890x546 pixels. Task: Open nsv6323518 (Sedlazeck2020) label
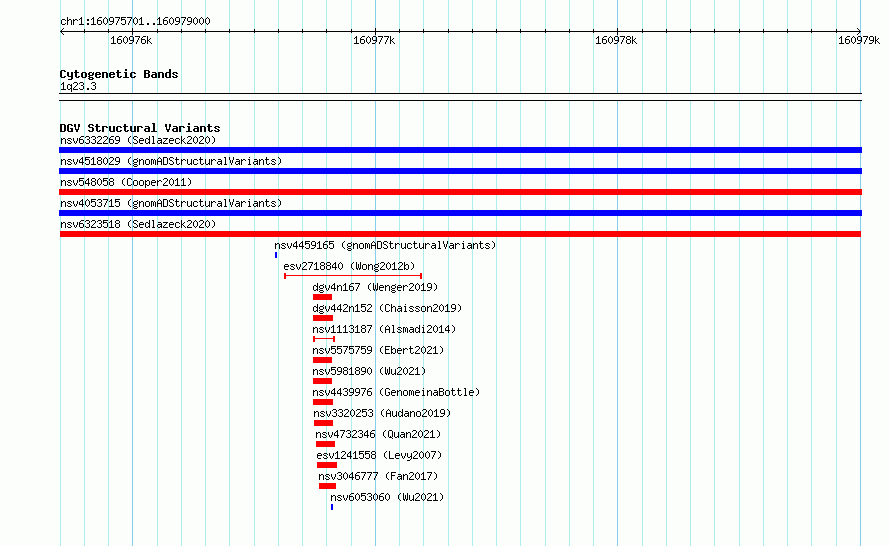click(138, 224)
